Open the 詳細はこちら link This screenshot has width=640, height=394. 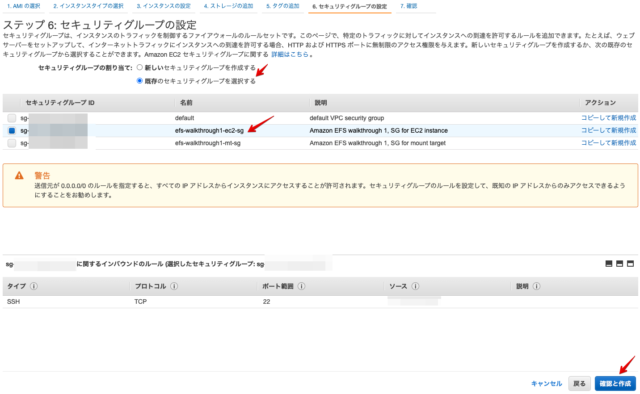290,54
